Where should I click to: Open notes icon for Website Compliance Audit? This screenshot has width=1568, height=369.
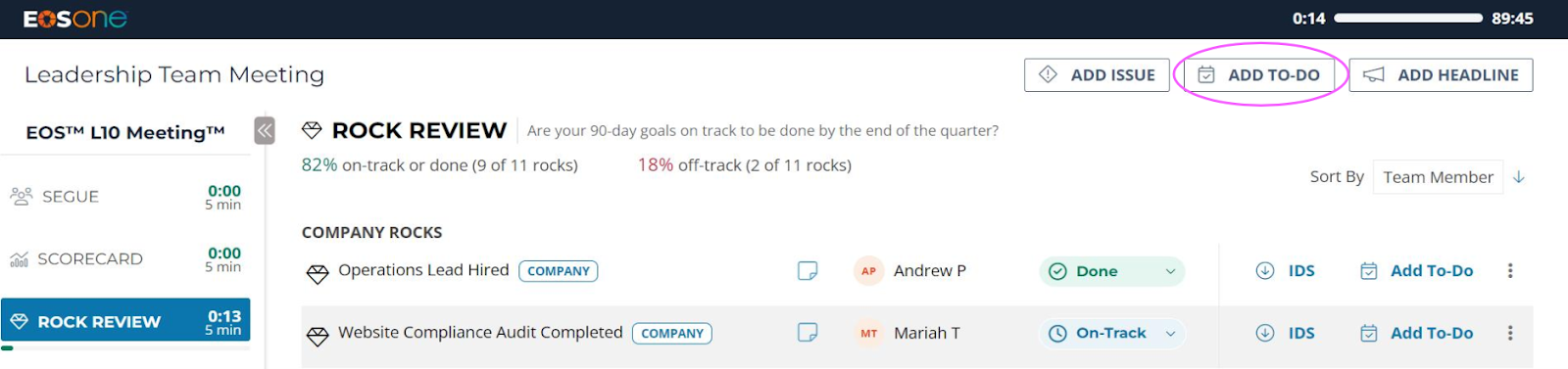coord(808,333)
